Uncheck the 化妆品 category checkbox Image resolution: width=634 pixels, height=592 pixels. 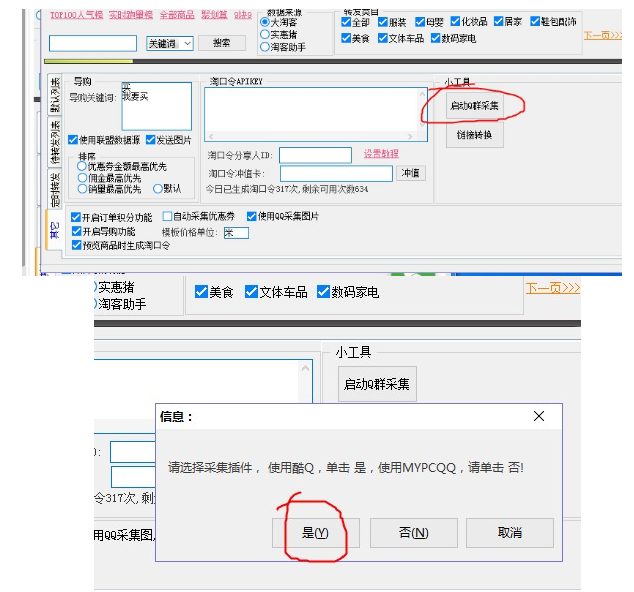[x=456, y=22]
